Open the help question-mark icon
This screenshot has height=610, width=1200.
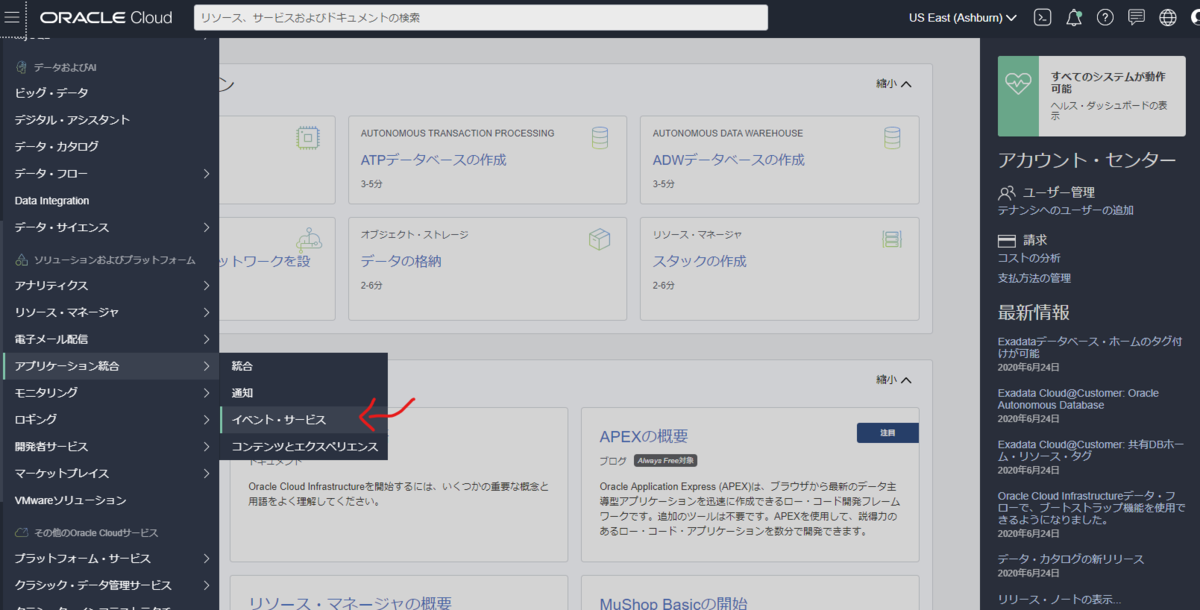pyautogui.click(x=1105, y=17)
